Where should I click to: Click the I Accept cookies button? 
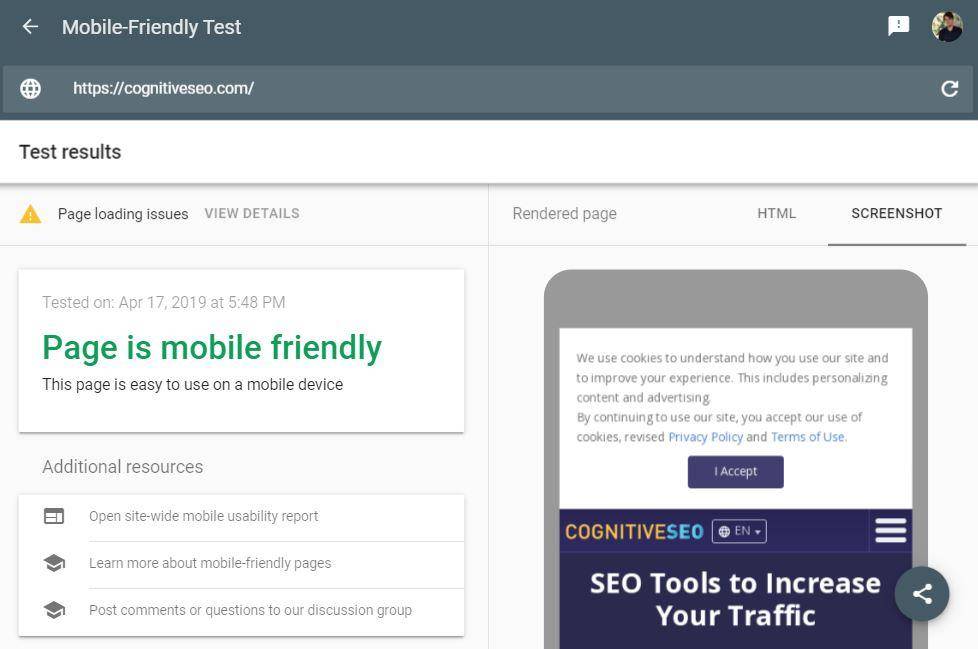point(735,471)
